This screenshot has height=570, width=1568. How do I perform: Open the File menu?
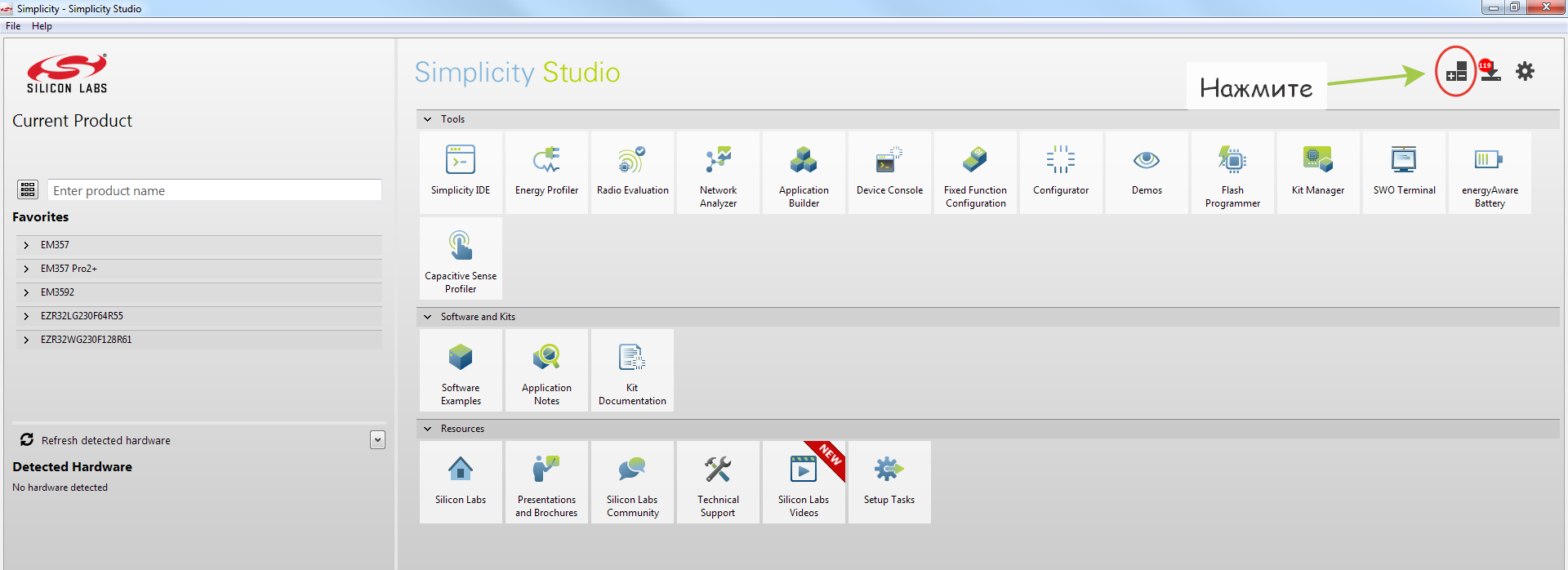pos(13,26)
